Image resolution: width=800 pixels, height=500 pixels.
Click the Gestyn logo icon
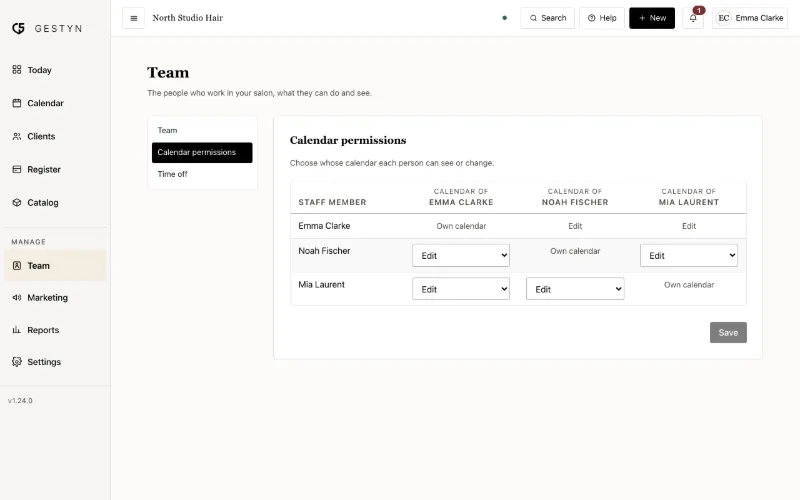coord(18,29)
